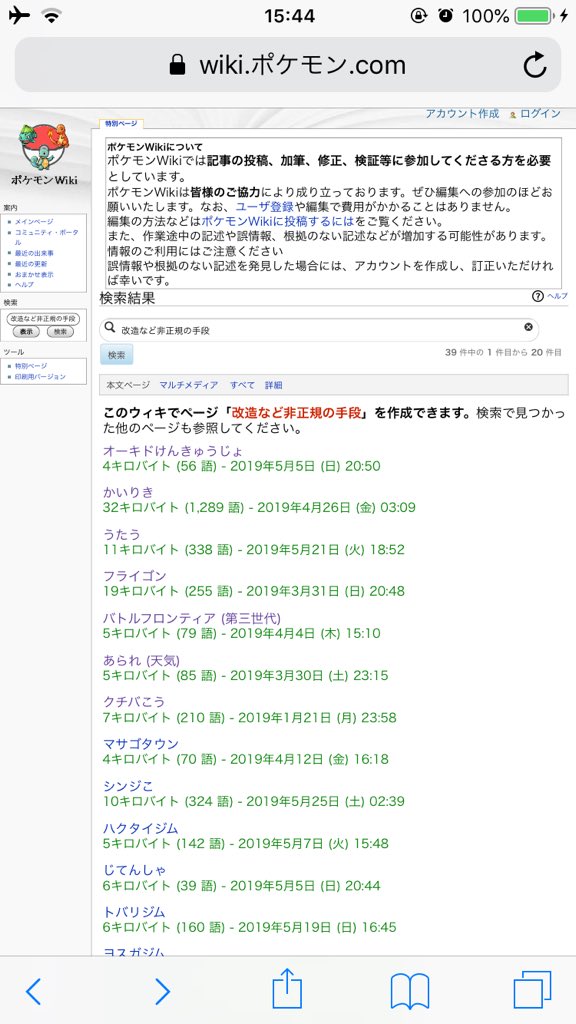The image size is (576, 1024).
Task: Open 特別ページ link in ツール section
Action: [x=31, y=366]
